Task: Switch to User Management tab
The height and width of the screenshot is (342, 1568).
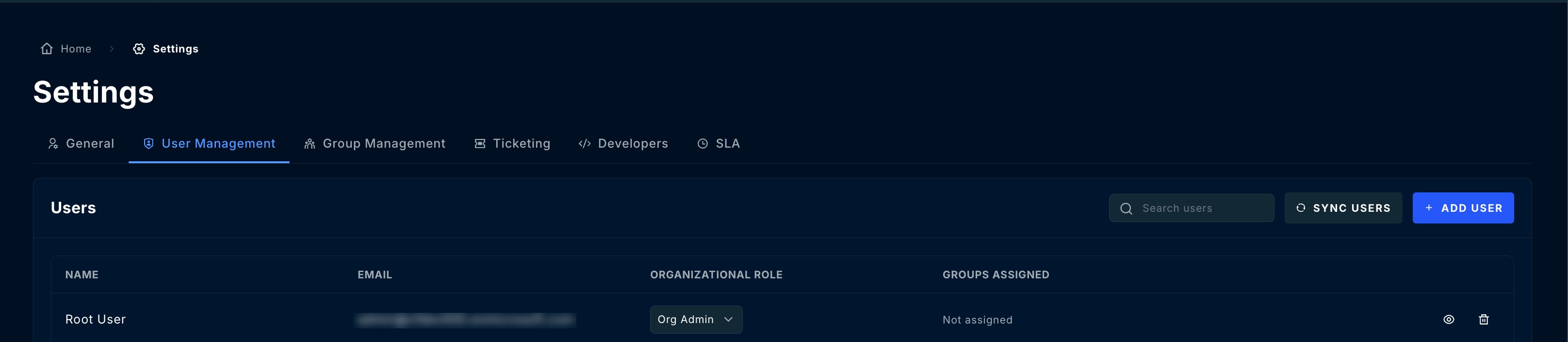Action: pyautogui.click(x=209, y=143)
